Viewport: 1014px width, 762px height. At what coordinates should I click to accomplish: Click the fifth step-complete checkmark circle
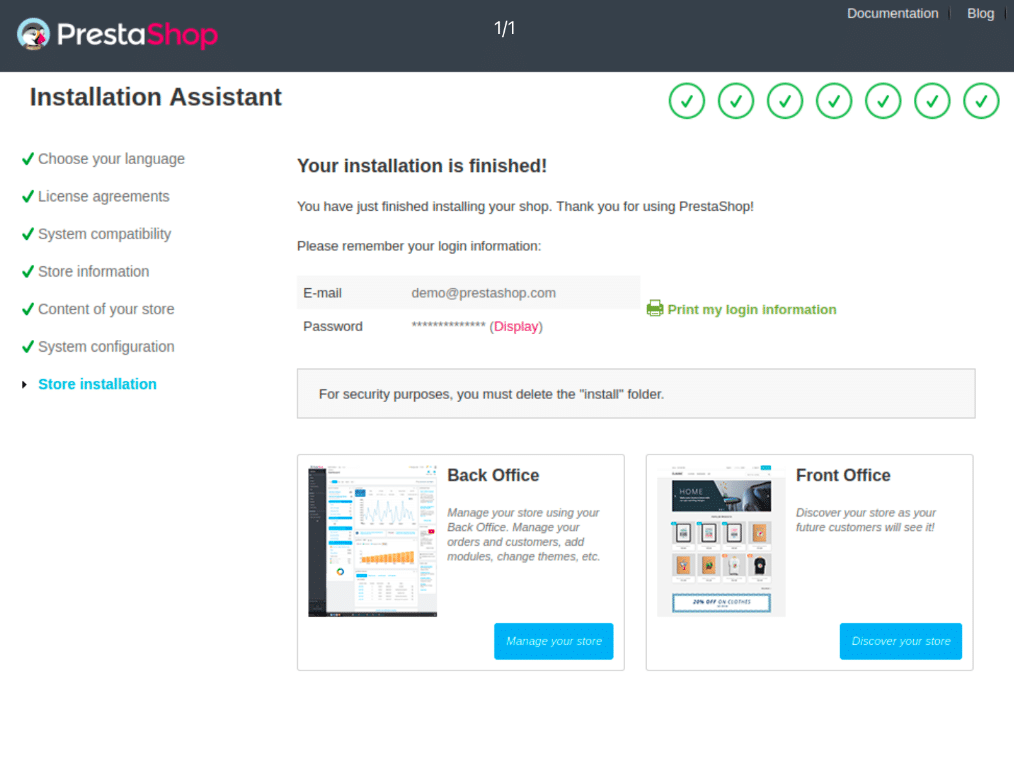[883, 101]
